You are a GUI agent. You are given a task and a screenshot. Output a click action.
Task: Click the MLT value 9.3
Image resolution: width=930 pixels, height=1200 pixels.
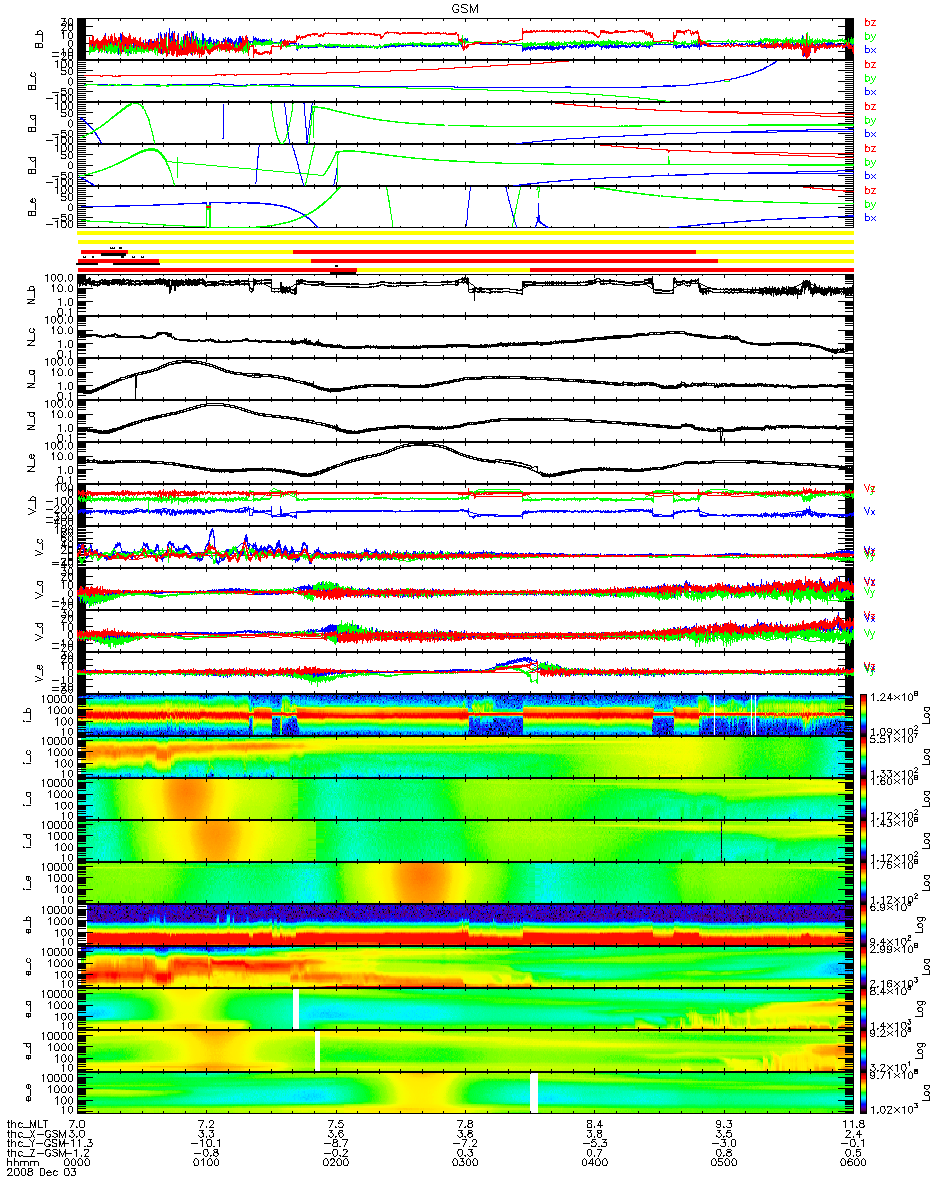(x=724, y=1124)
